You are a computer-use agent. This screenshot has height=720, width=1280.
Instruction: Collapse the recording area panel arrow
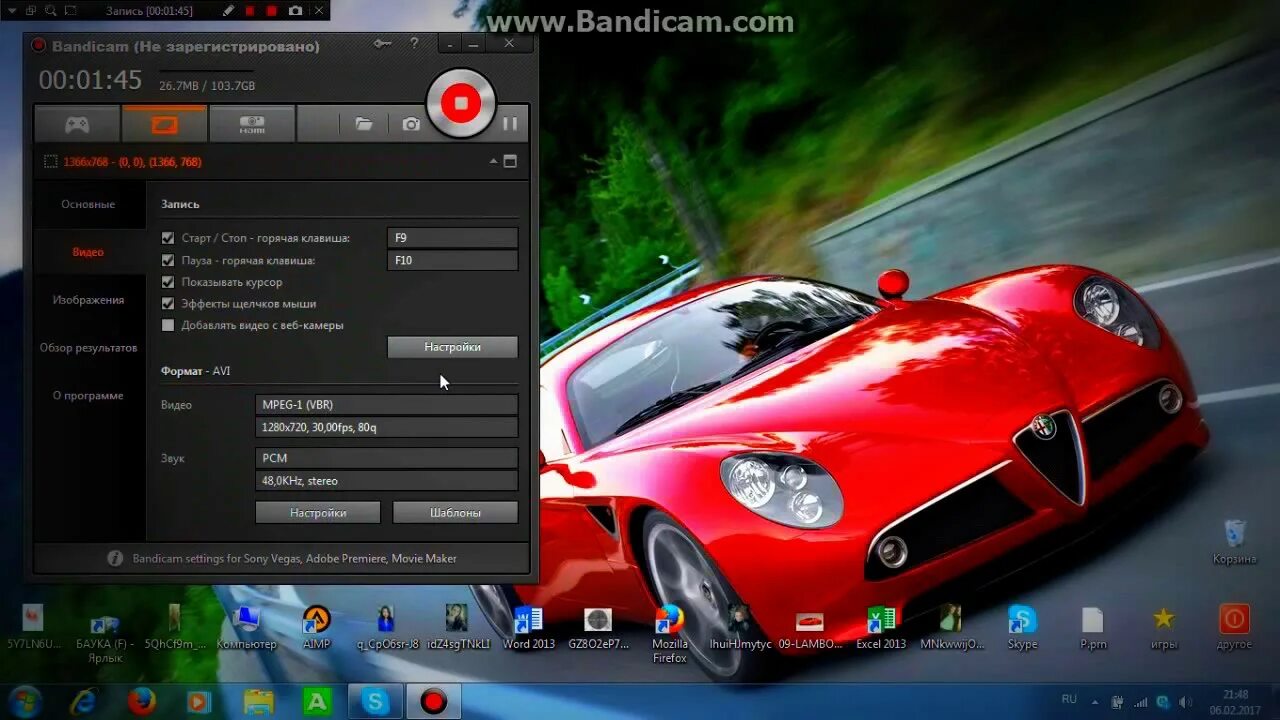pyautogui.click(x=493, y=160)
